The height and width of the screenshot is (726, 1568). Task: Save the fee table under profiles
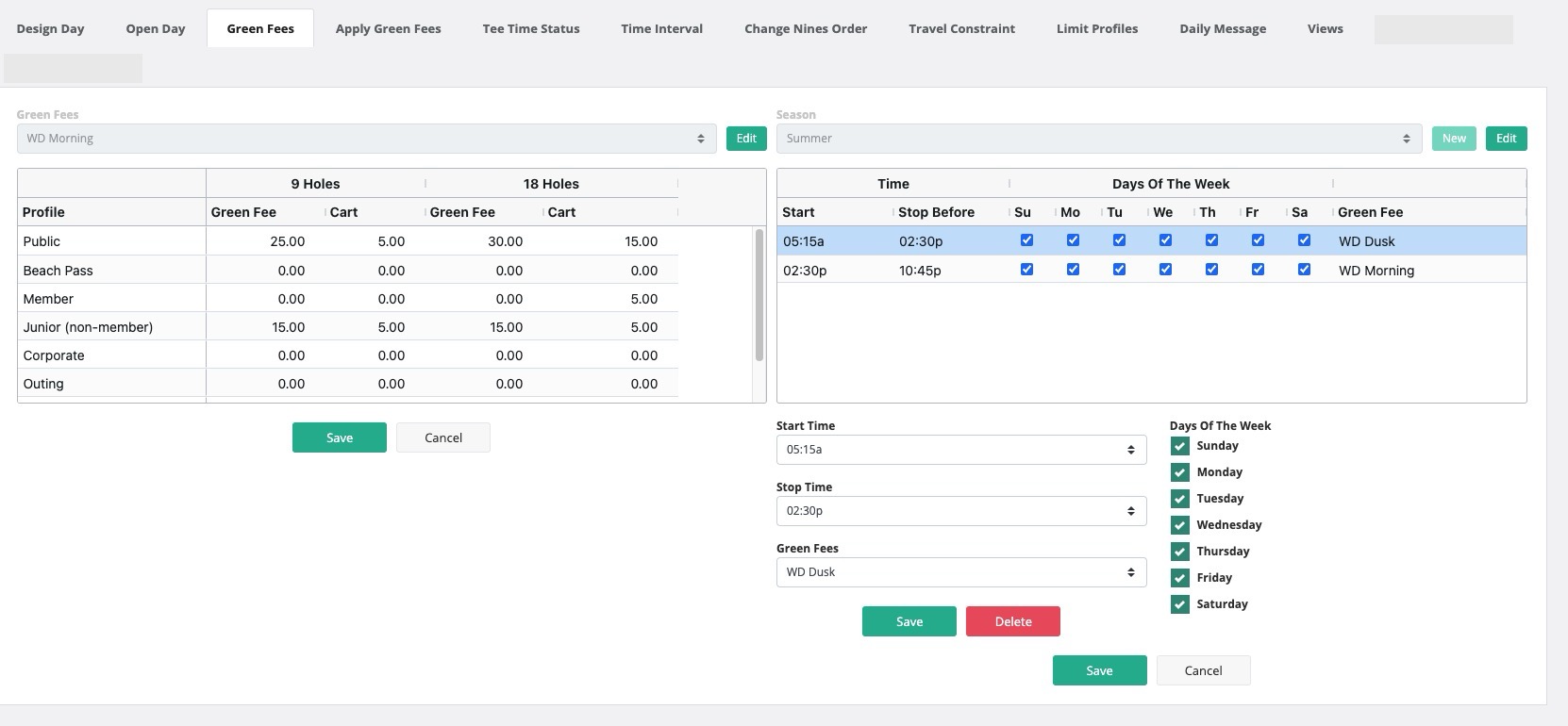tap(340, 437)
